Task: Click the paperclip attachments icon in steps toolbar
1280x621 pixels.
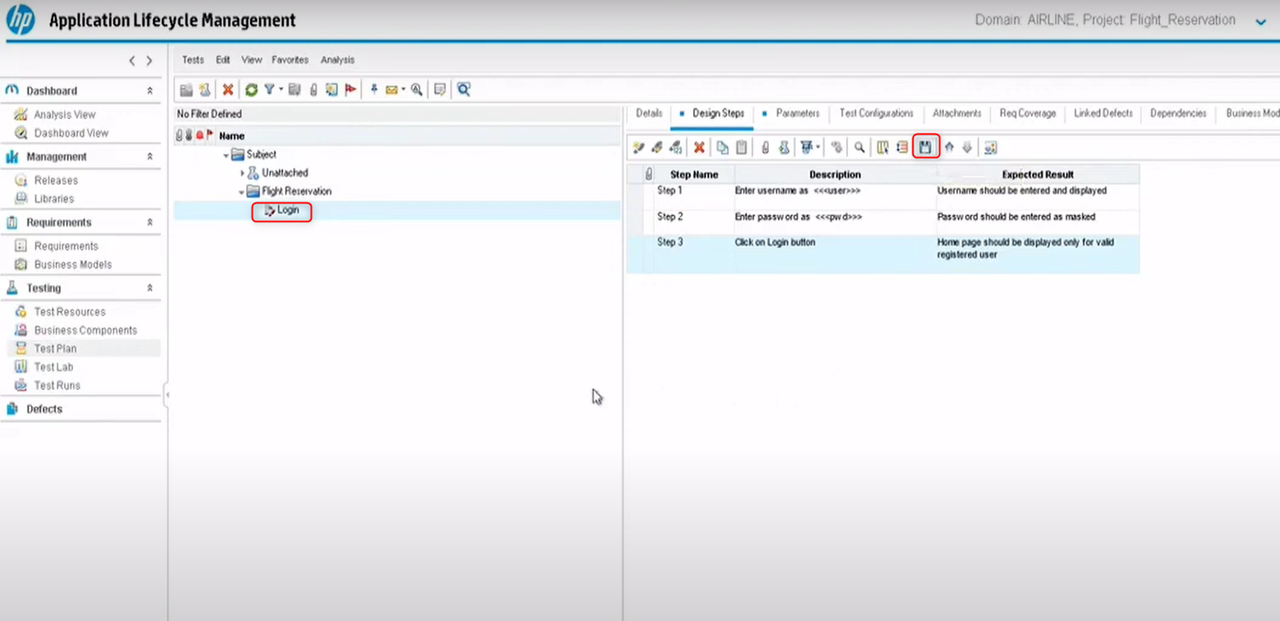Action: pos(765,147)
